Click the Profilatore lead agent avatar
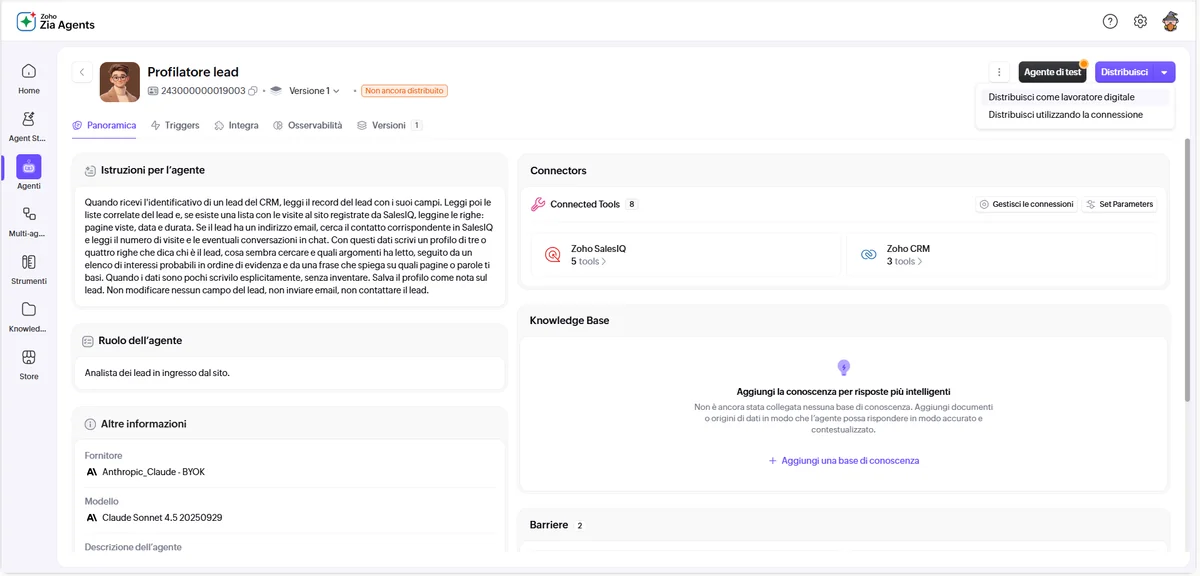This screenshot has width=1200, height=576. (x=120, y=82)
